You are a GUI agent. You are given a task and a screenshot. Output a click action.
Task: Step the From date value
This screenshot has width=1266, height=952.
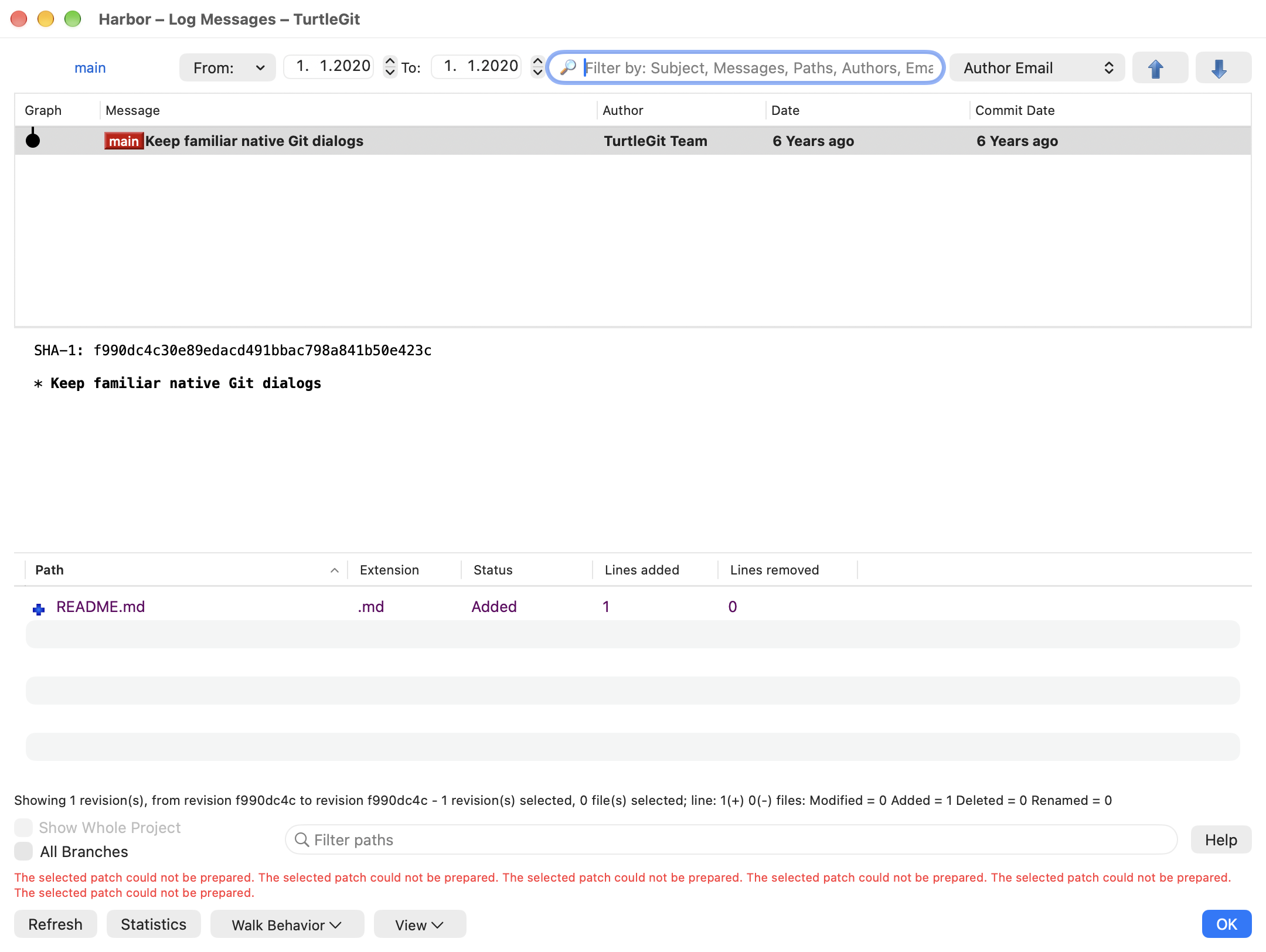point(390,67)
